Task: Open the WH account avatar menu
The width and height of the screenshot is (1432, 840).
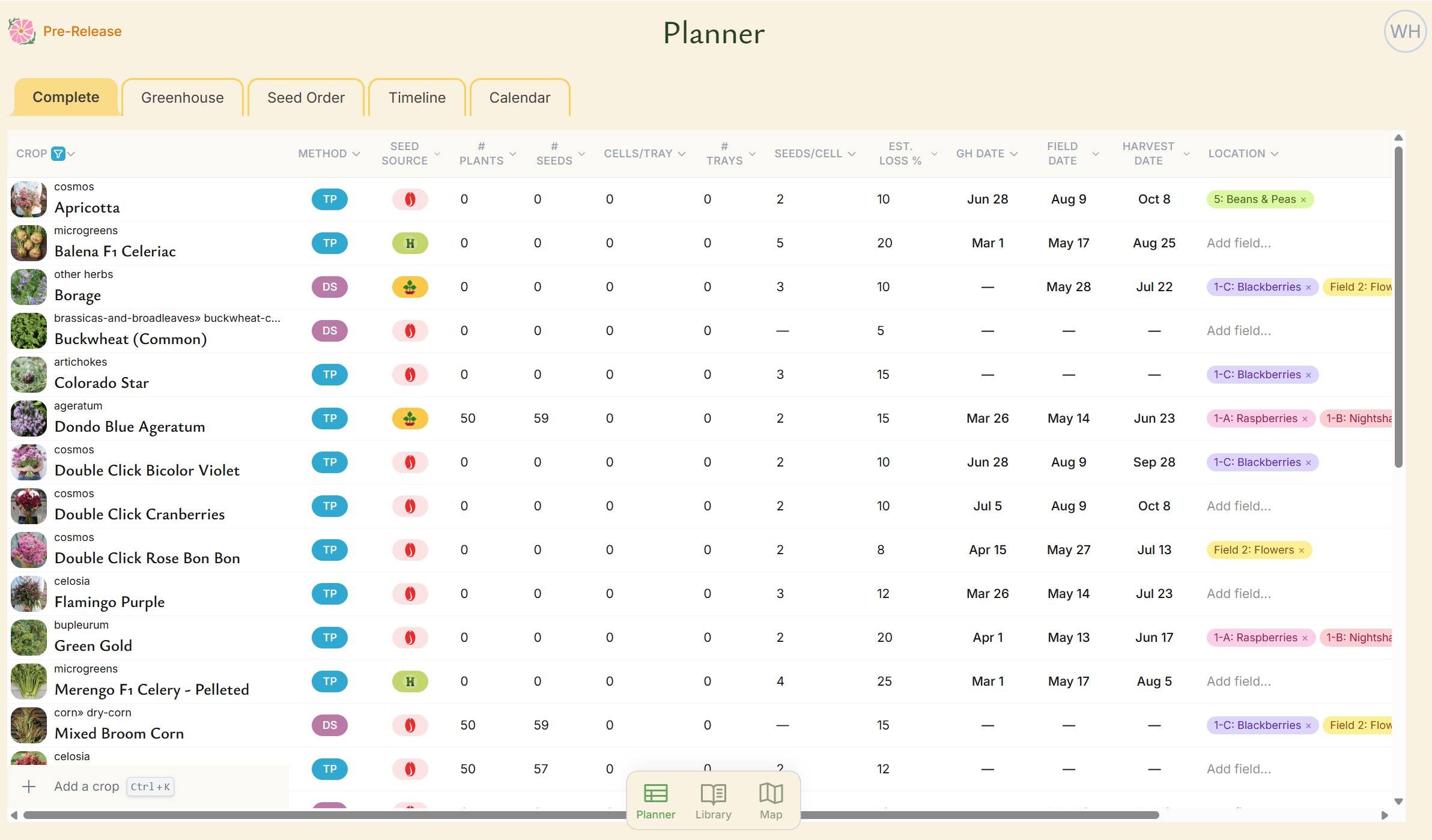Action: (x=1404, y=31)
